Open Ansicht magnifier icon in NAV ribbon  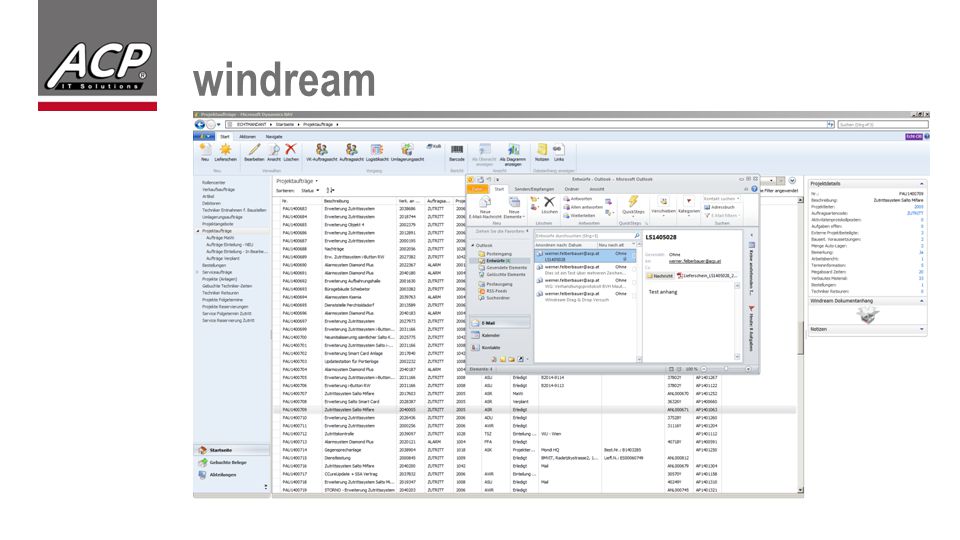274,149
